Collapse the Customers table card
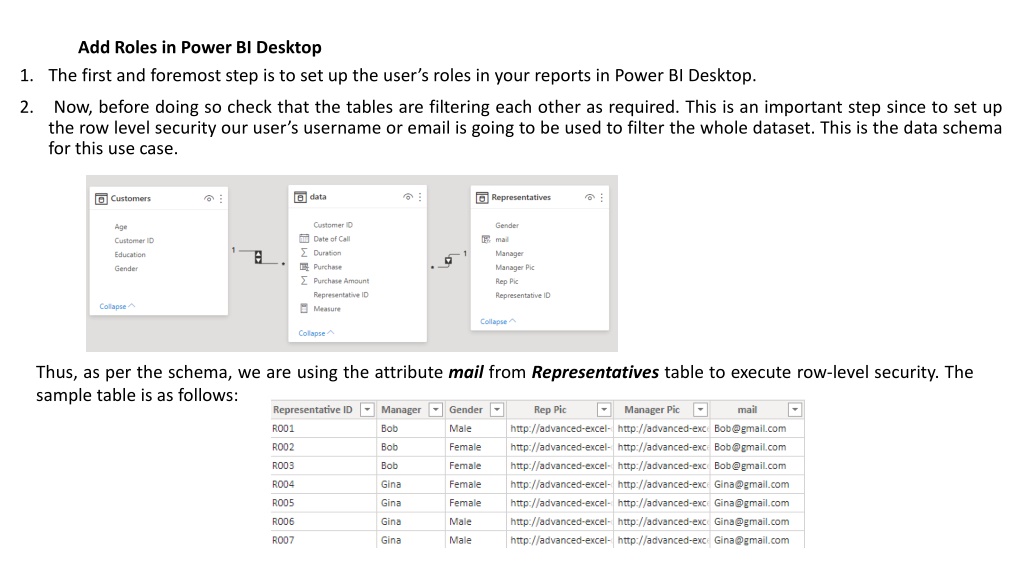This screenshot has width=1024, height=576. click(x=117, y=306)
